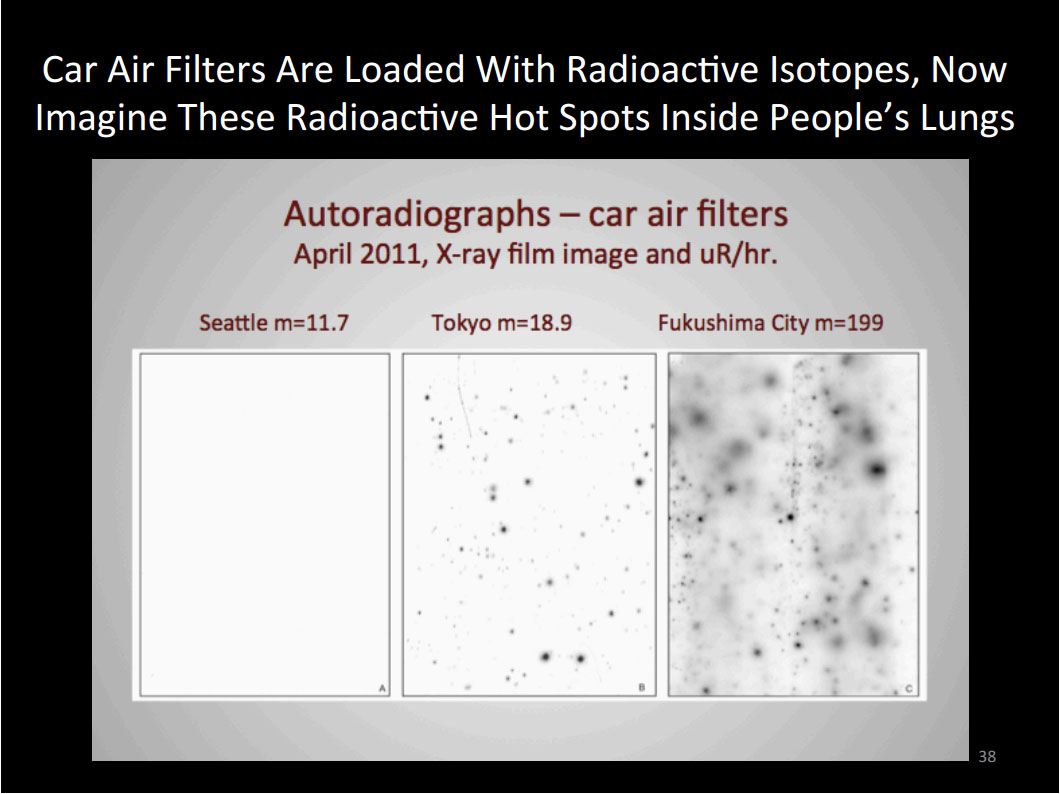Click the panel letter "A" marker
The height and width of the screenshot is (794, 1060).
(382, 688)
